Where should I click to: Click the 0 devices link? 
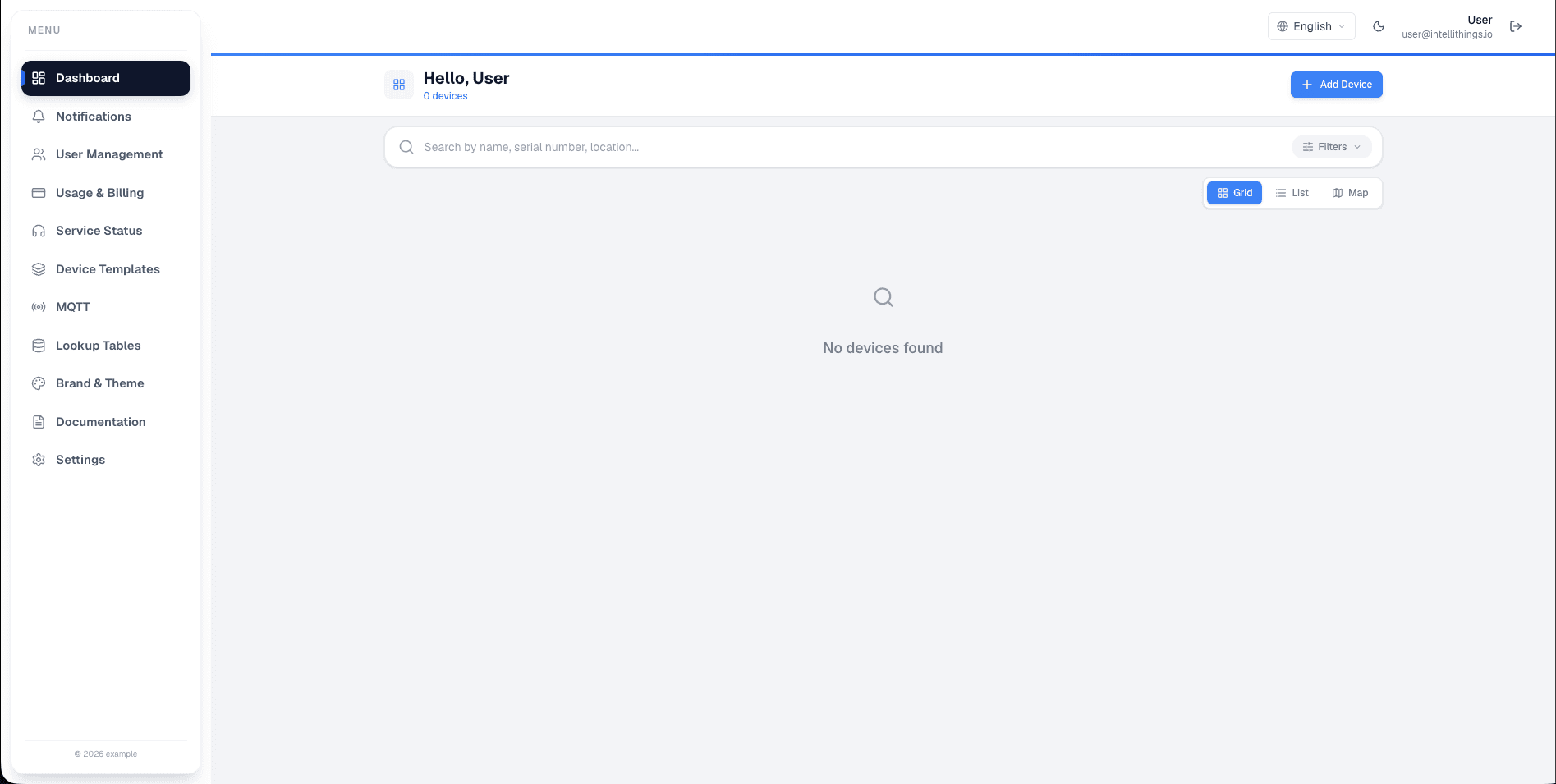tap(445, 96)
